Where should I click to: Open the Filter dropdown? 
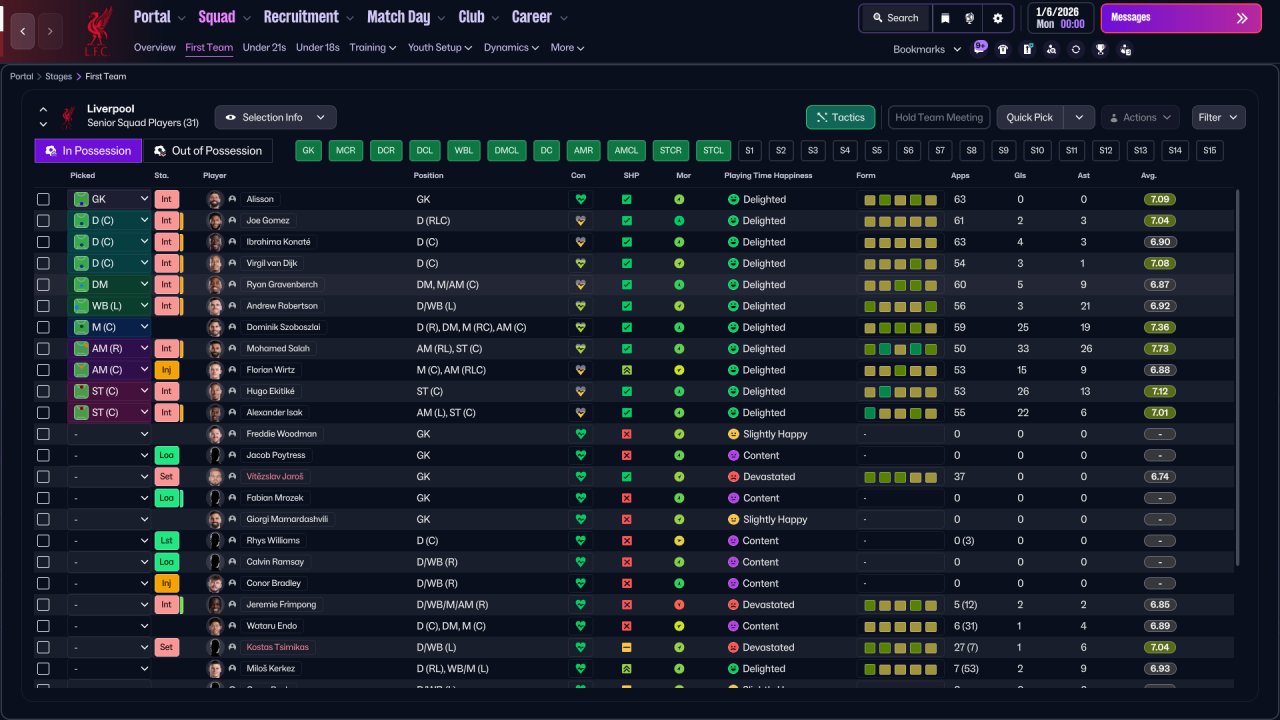point(1219,117)
